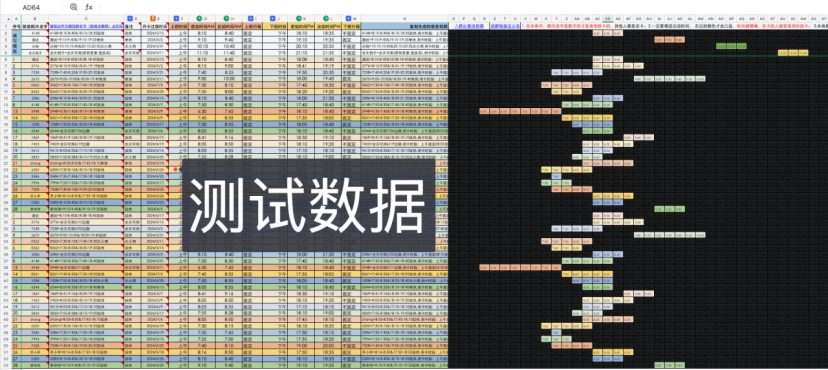Screen dimensions: 828x370
Task: Click the magnifier icon beside name box
Action: tap(73, 7)
